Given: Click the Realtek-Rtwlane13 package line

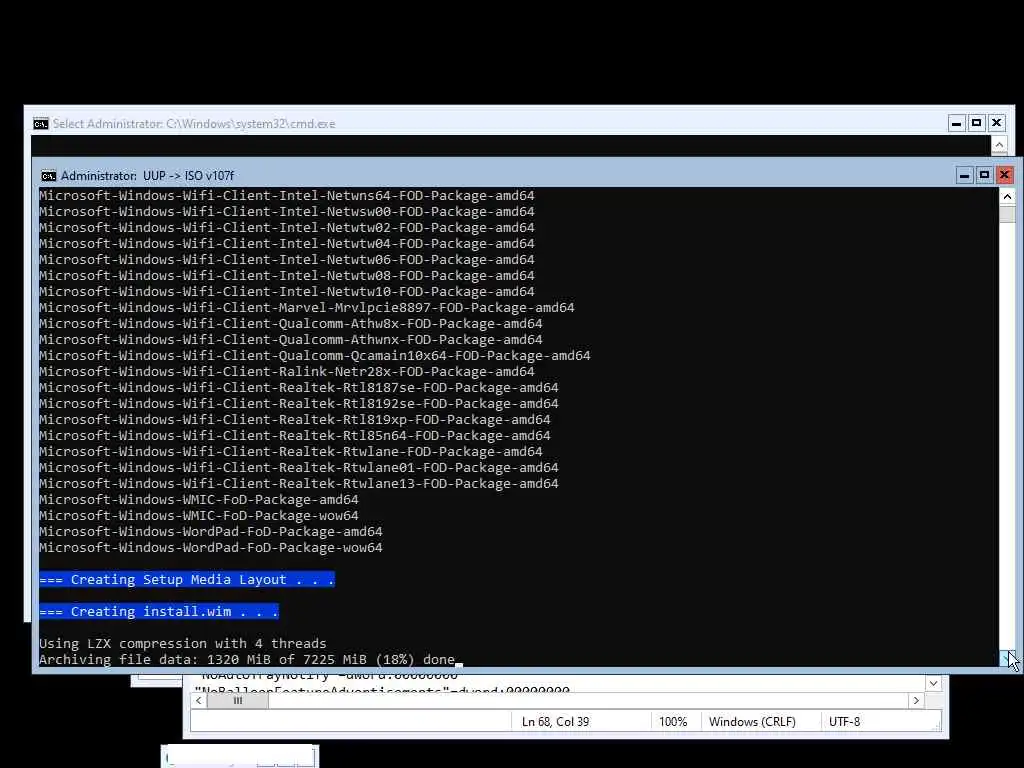Looking at the screenshot, I should 298,483.
